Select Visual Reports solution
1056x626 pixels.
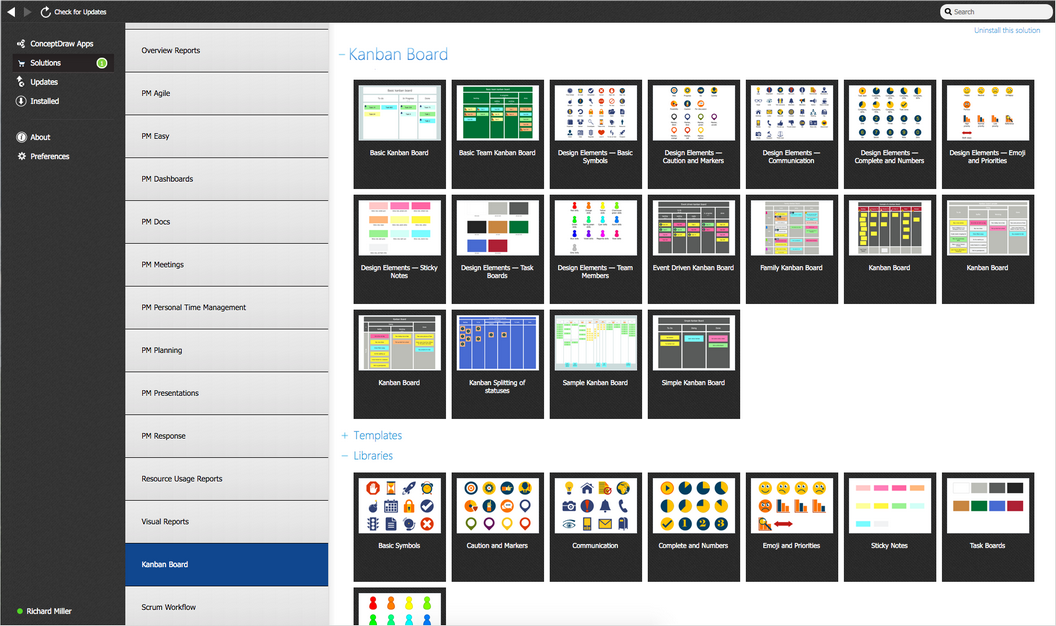227,522
